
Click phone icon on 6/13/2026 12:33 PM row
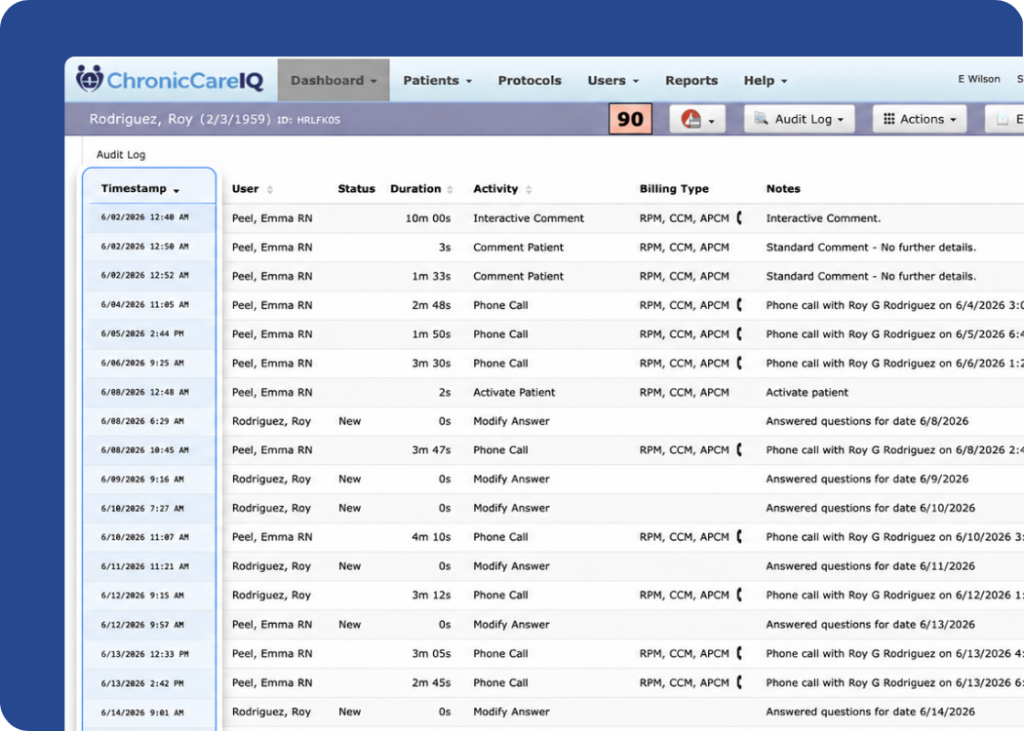tap(739, 653)
